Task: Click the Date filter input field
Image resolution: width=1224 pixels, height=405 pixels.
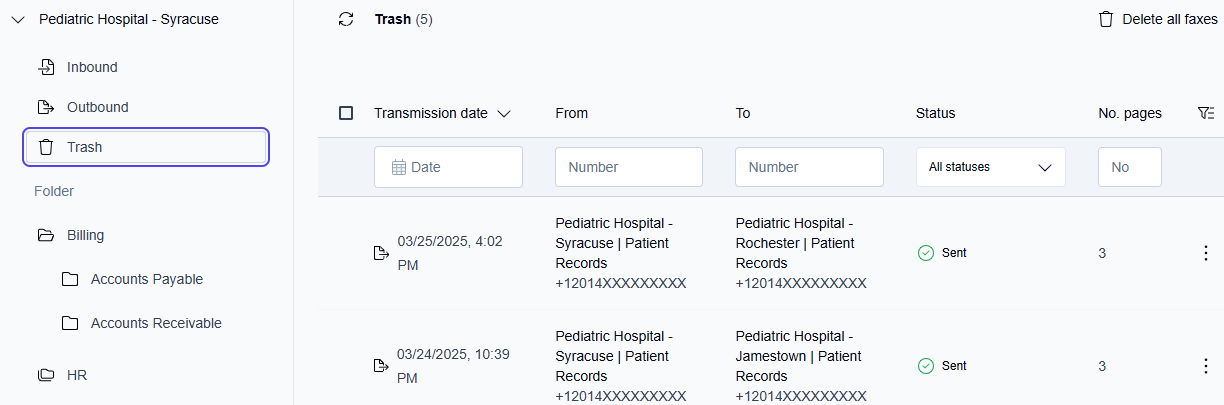Action: pos(448,167)
